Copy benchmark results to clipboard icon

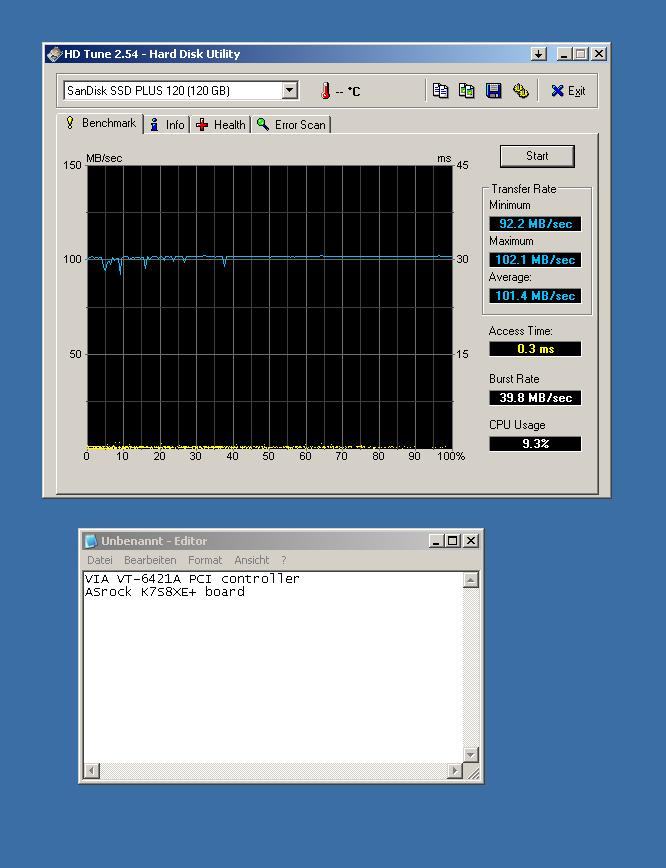(x=440, y=90)
